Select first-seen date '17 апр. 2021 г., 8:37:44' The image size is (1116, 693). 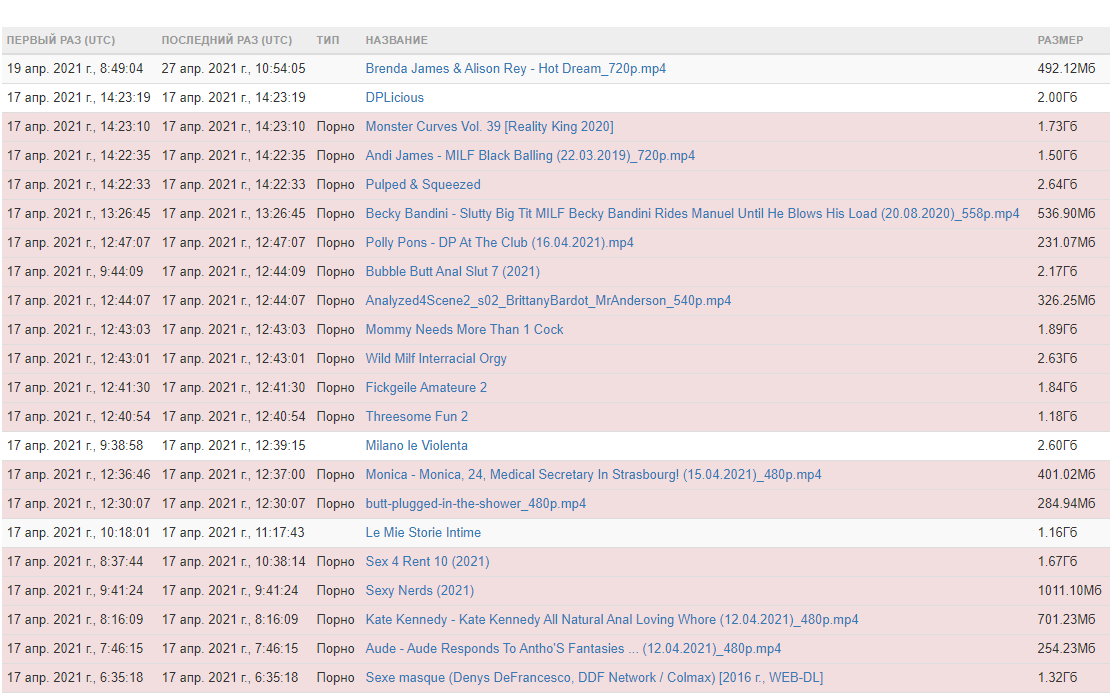[75, 561]
